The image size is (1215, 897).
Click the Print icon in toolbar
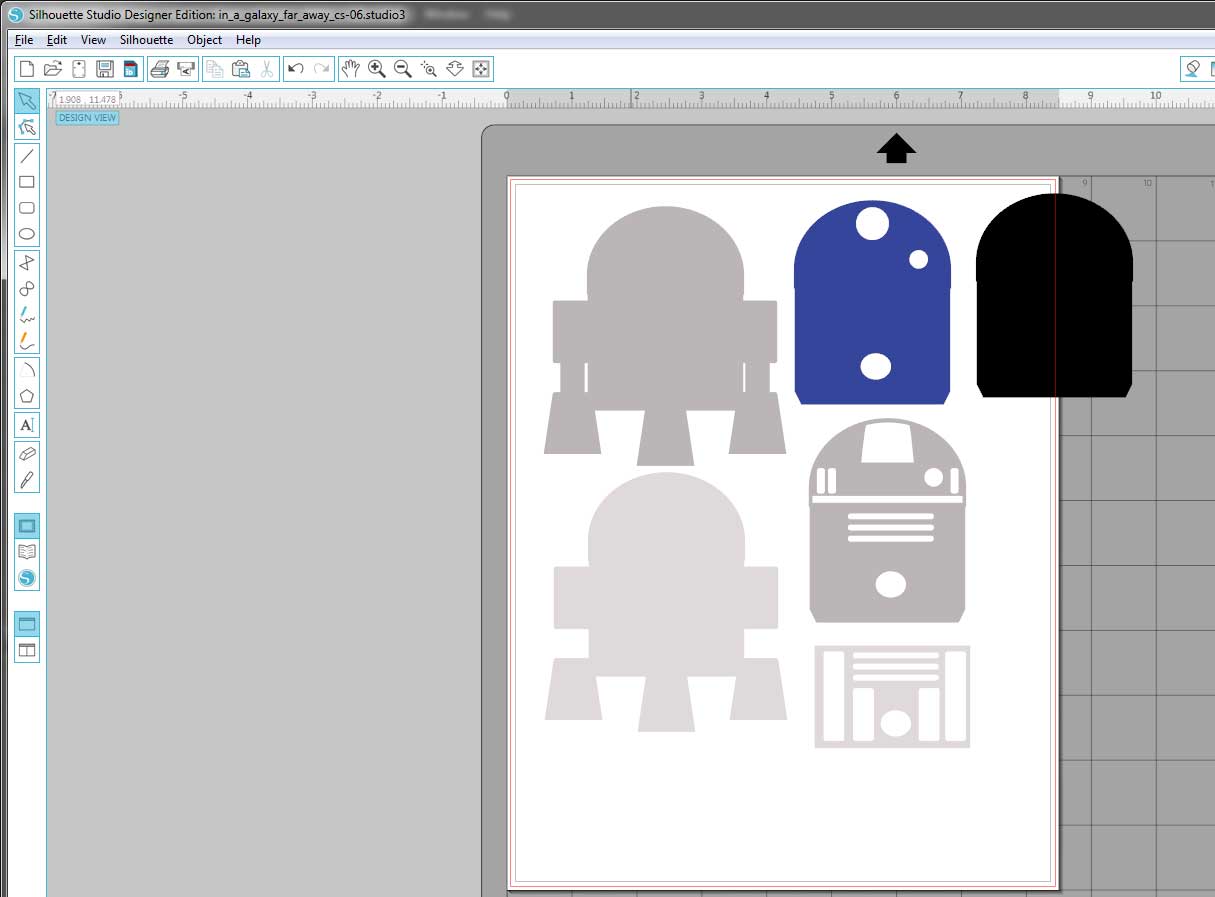click(x=159, y=69)
